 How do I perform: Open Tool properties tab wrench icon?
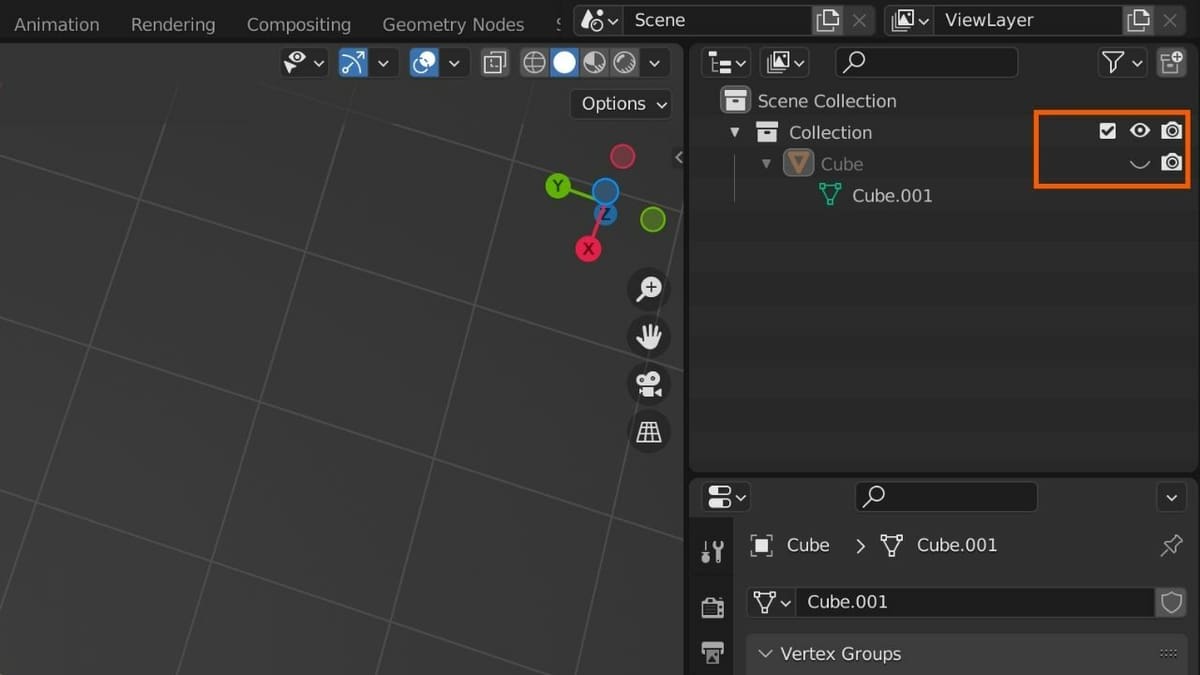tap(712, 551)
